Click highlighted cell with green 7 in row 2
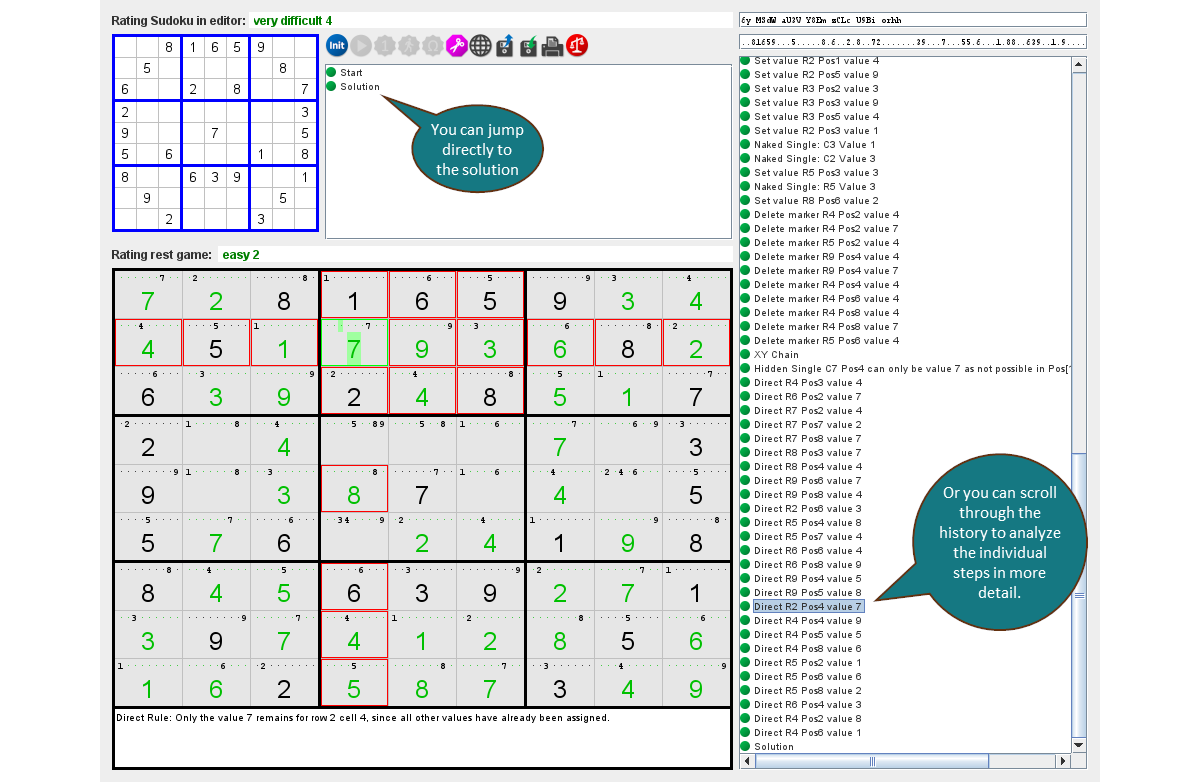The image size is (1200, 782). [x=354, y=342]
